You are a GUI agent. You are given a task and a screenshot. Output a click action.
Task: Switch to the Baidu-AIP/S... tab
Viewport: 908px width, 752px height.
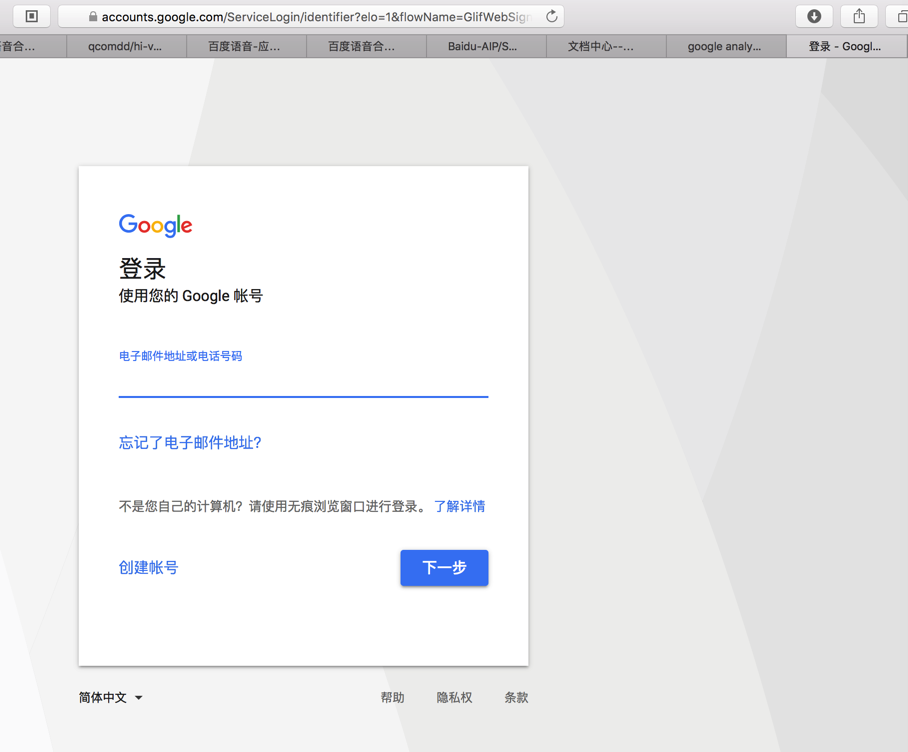point(486,46)
